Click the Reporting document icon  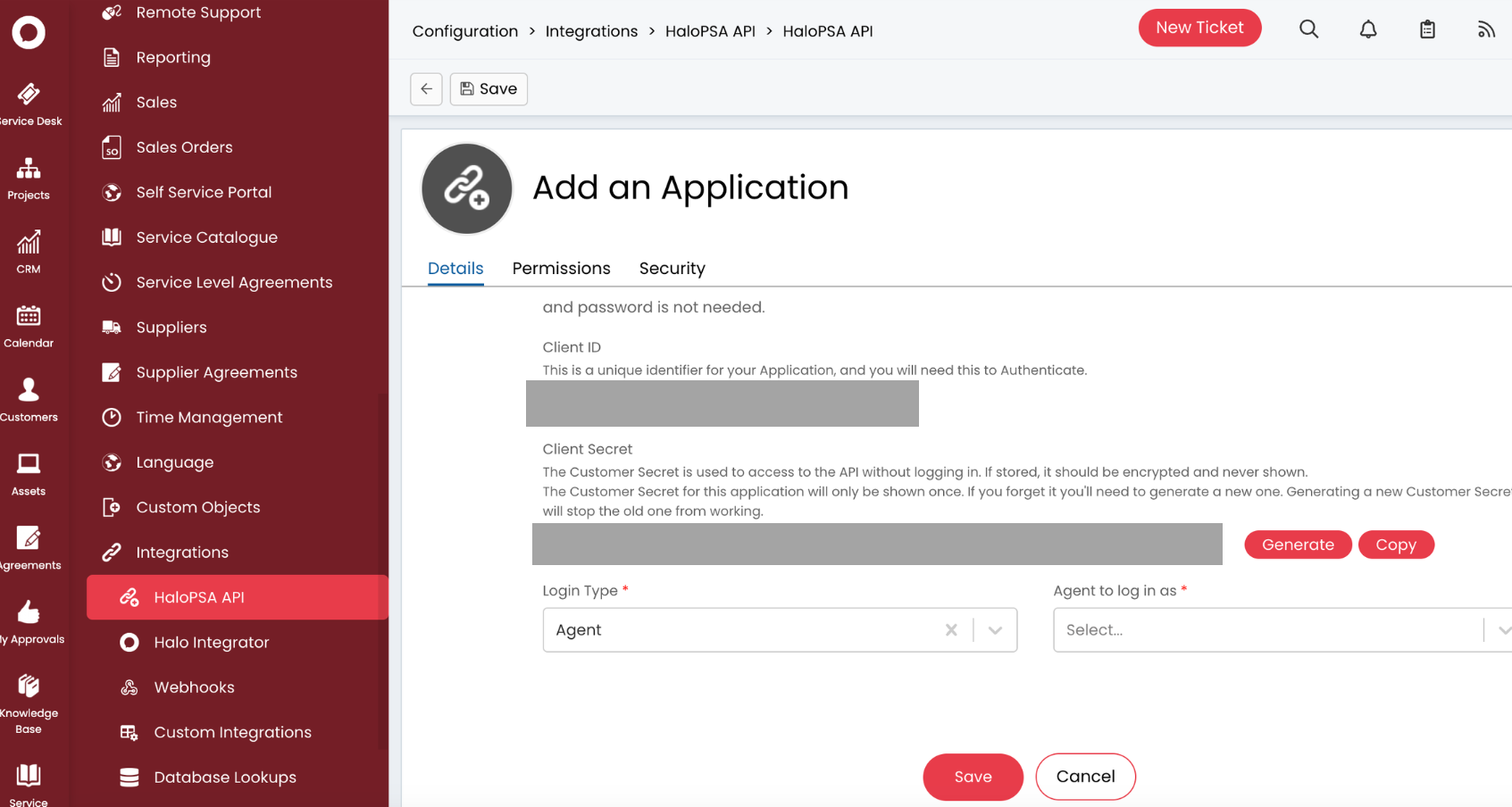coord(112,57)
